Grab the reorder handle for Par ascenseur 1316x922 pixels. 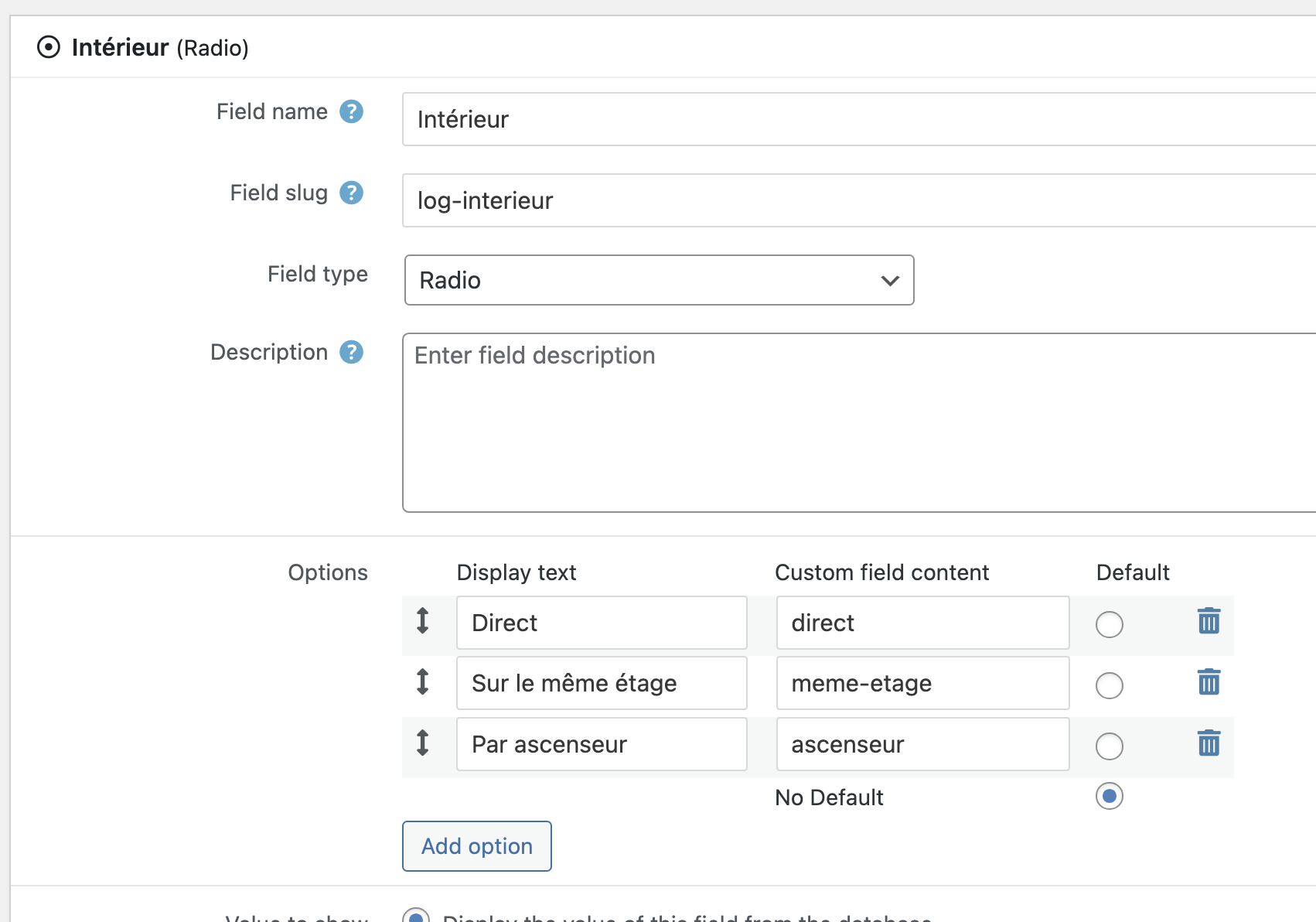coord(422,743)
